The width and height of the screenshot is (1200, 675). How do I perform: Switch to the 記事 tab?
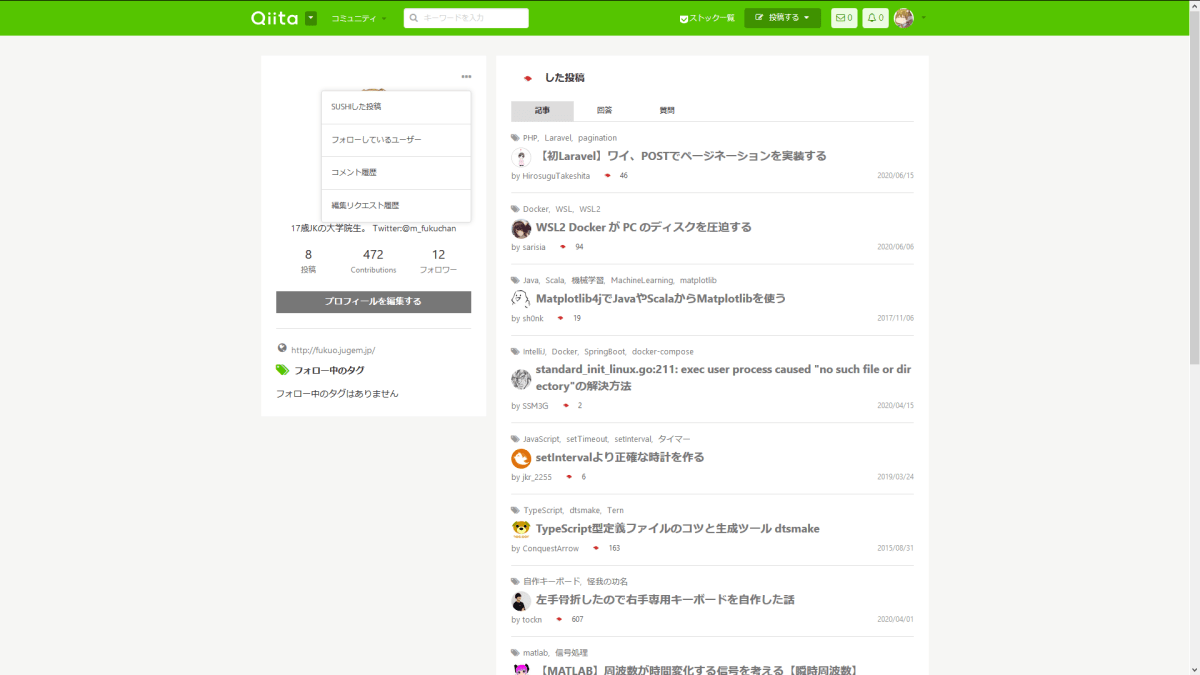click(542, 111)
